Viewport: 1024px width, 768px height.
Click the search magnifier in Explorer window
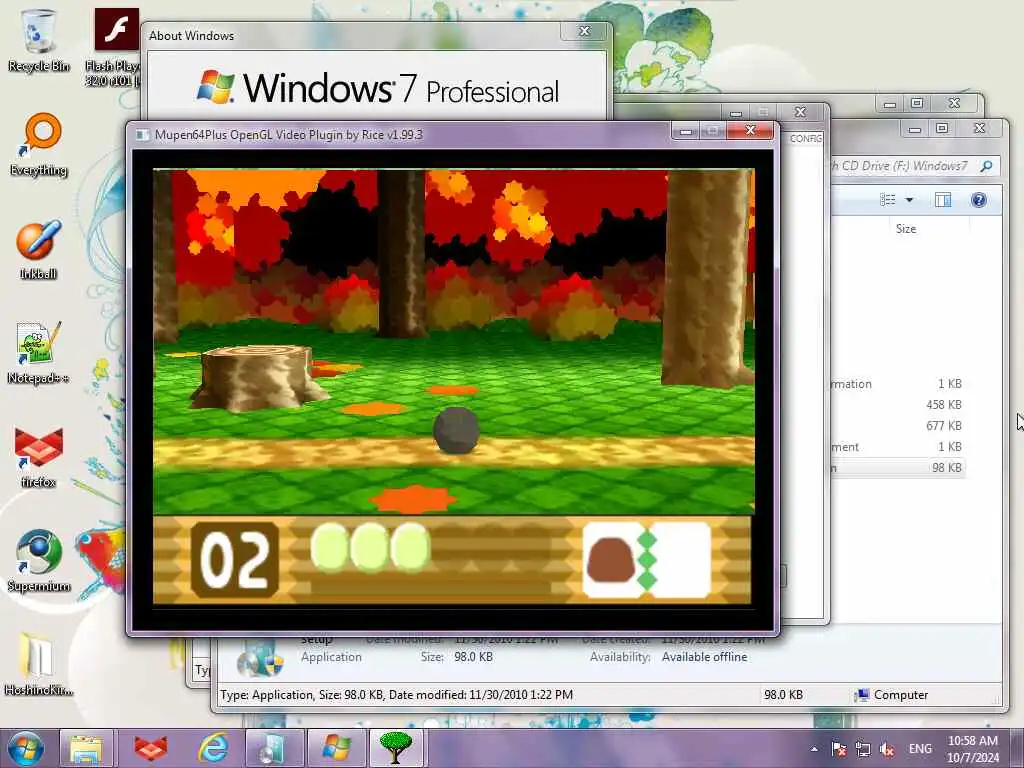pos(987,166)
